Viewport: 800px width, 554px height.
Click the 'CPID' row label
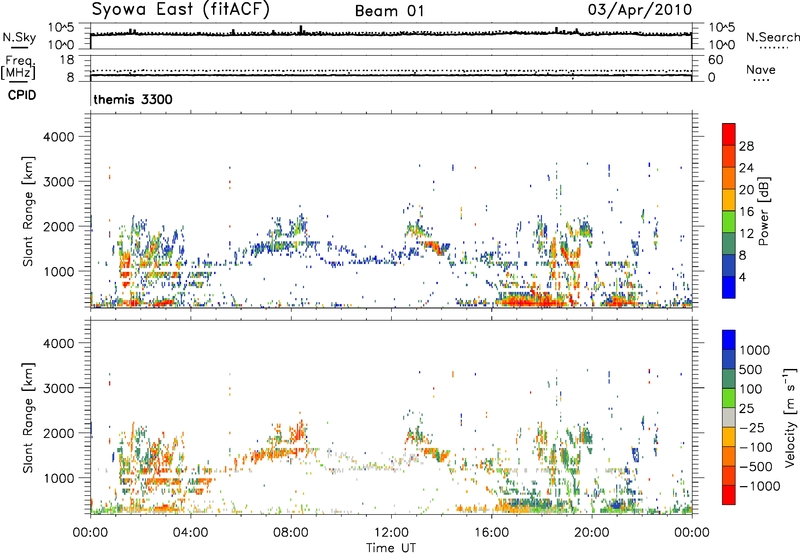[x=22, y=95]
